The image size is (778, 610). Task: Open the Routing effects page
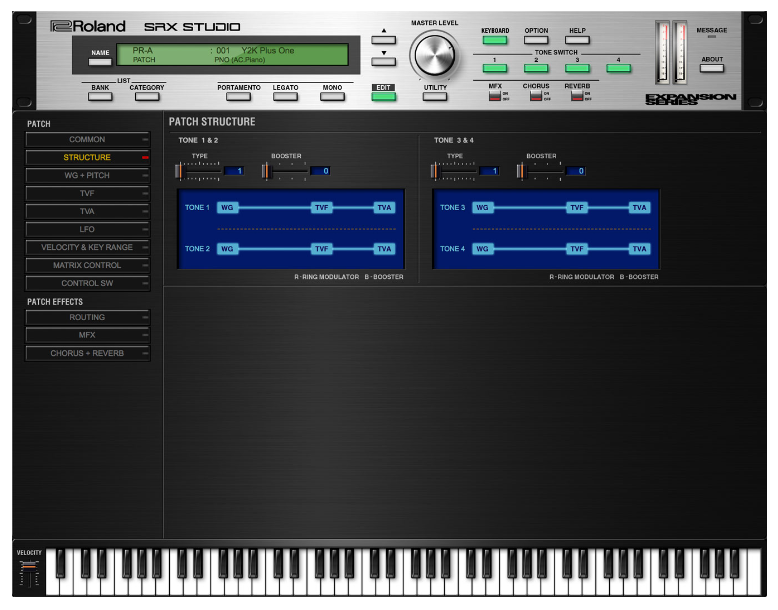pyautogui.click(x=87, y=317)
